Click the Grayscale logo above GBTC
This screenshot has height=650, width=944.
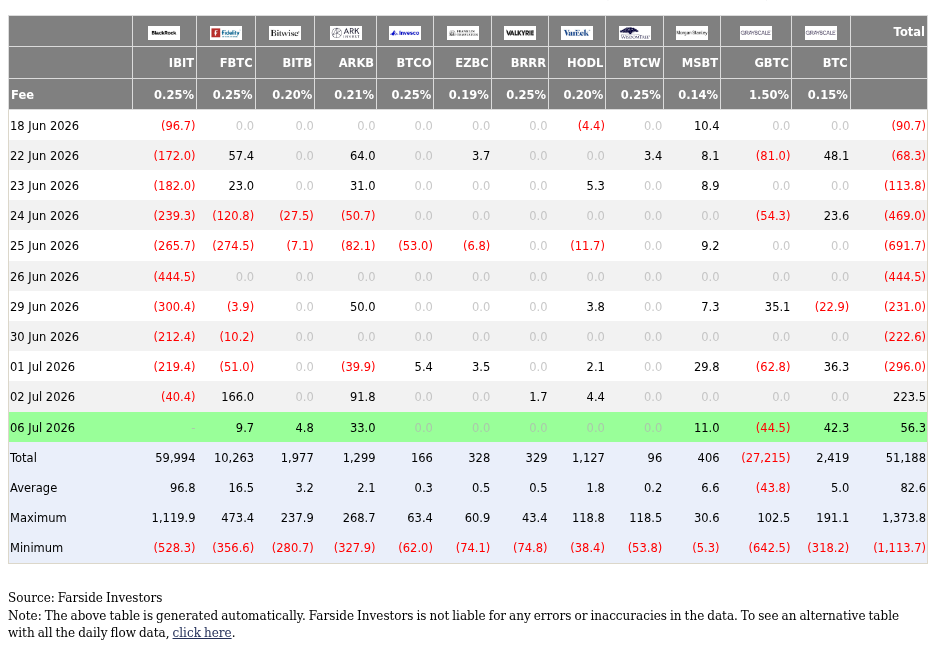tap(756, 32)
